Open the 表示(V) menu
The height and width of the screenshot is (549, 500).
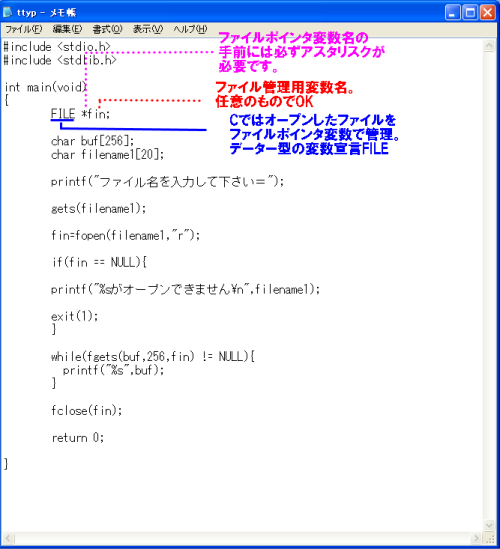pos(148,29)
